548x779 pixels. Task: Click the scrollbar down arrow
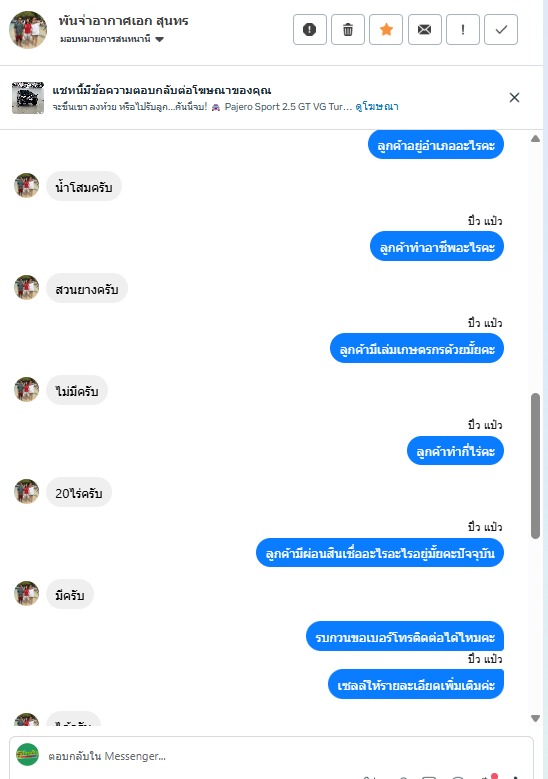pyautogui.click(x=535, y=718)
